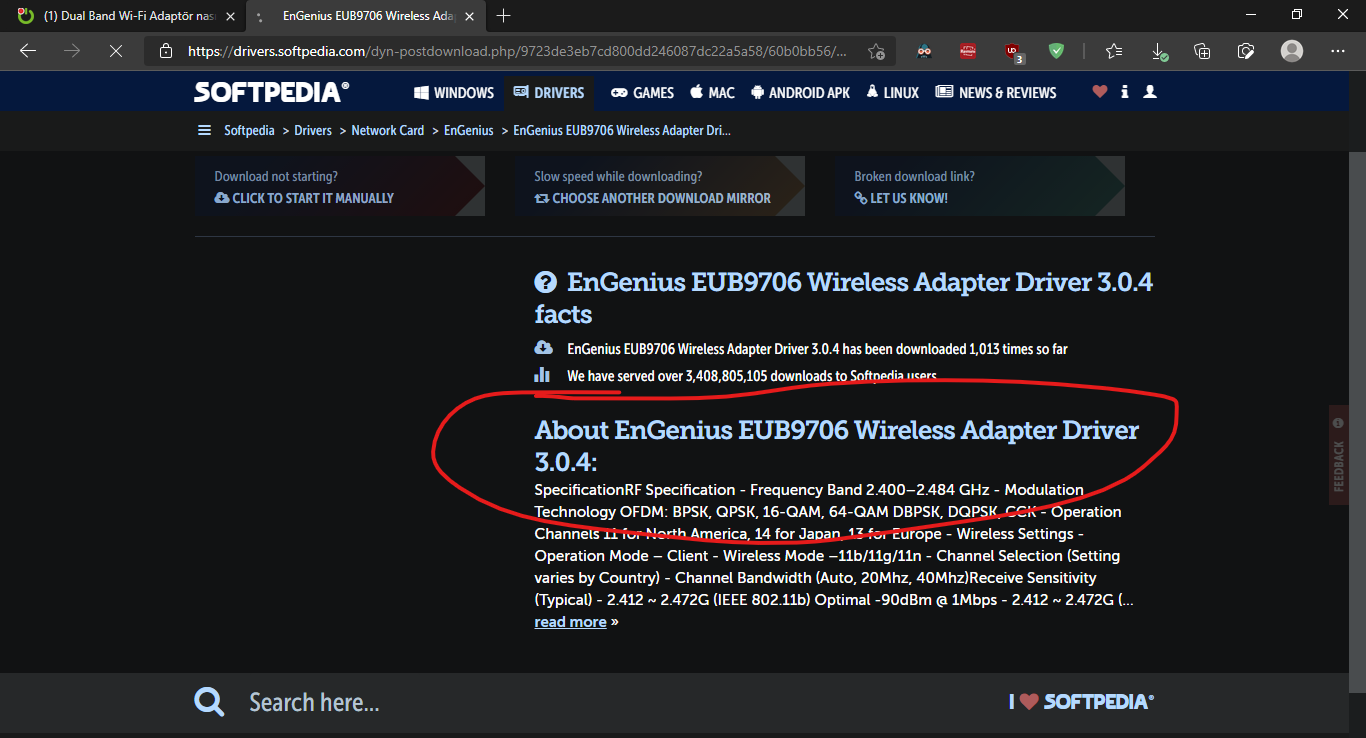Click the question mark facts icon
The width and height of the screenshot is (1366, 738).
545,283
